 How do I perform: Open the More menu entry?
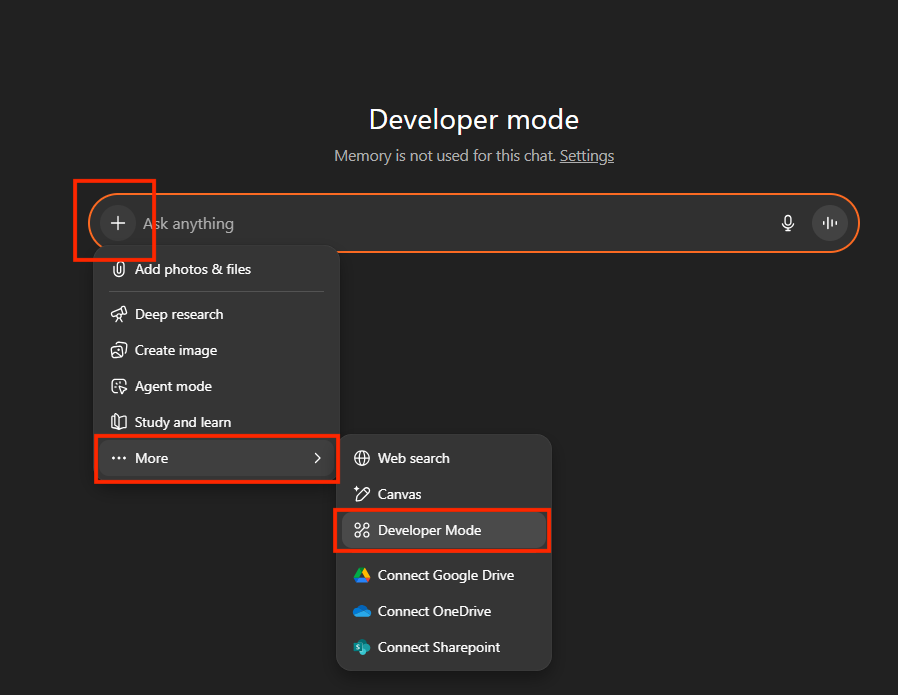(152, 458)
